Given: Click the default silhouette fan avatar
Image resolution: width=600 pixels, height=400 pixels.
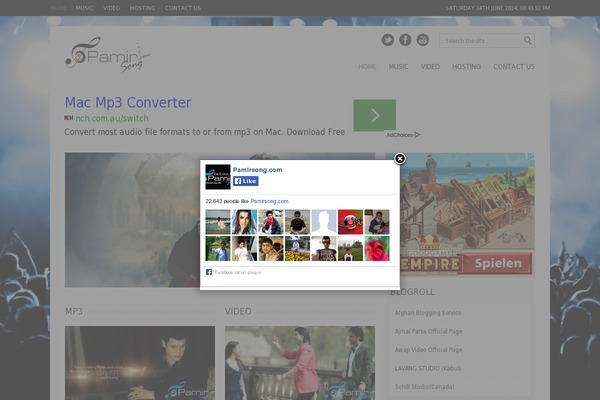Looking at the screenshot, I should coord(324,222).
